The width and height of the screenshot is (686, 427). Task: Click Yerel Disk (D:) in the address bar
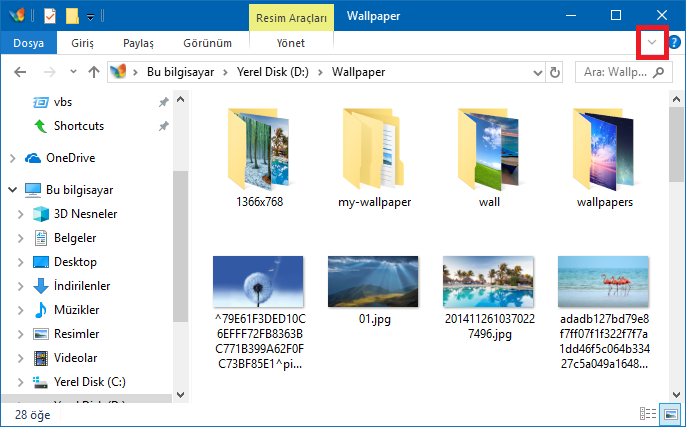273,72
